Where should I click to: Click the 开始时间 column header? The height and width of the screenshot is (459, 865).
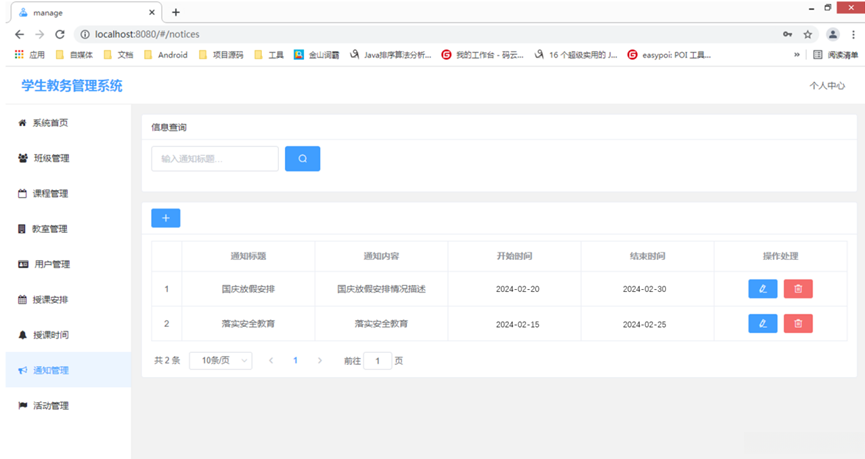tap(514, 256)
